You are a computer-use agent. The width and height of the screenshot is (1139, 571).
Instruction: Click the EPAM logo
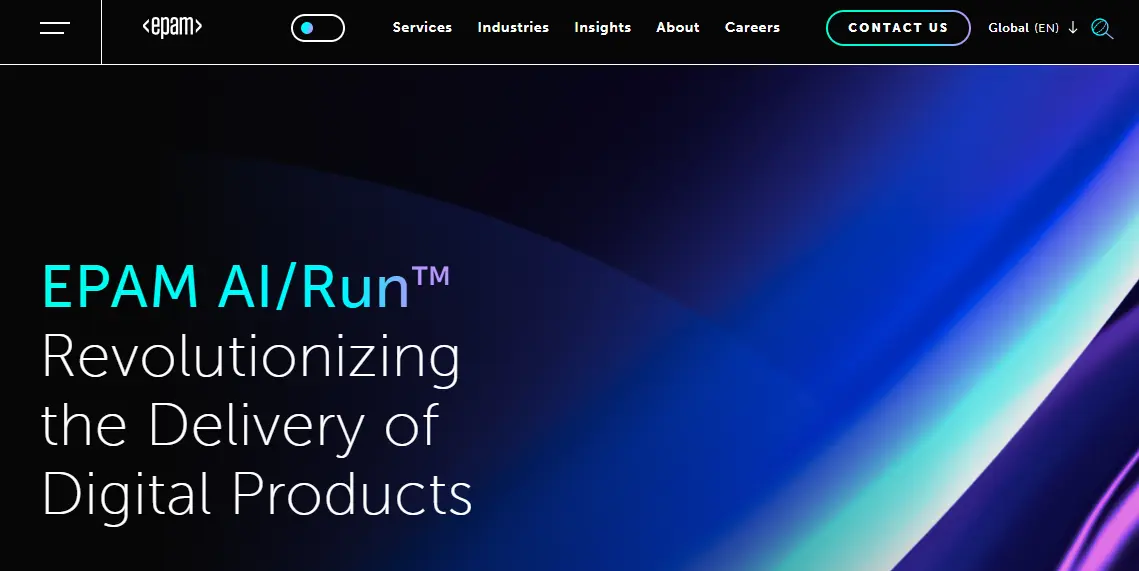tap(172, 28)
